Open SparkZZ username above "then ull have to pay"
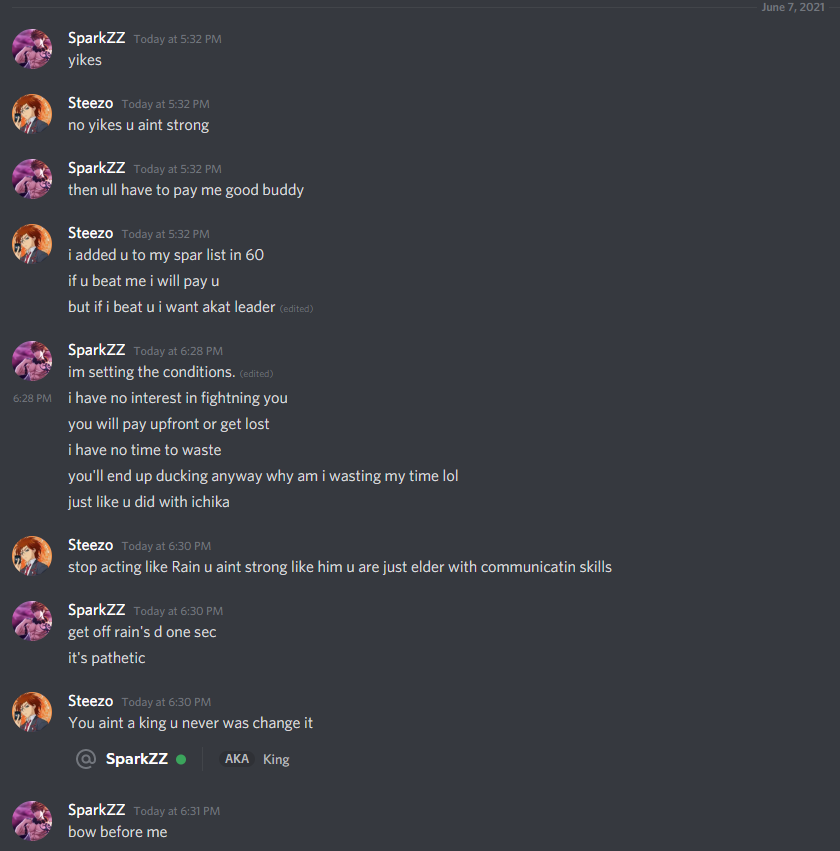This screenshot has height=851, width=840. (x=96, y=168)
